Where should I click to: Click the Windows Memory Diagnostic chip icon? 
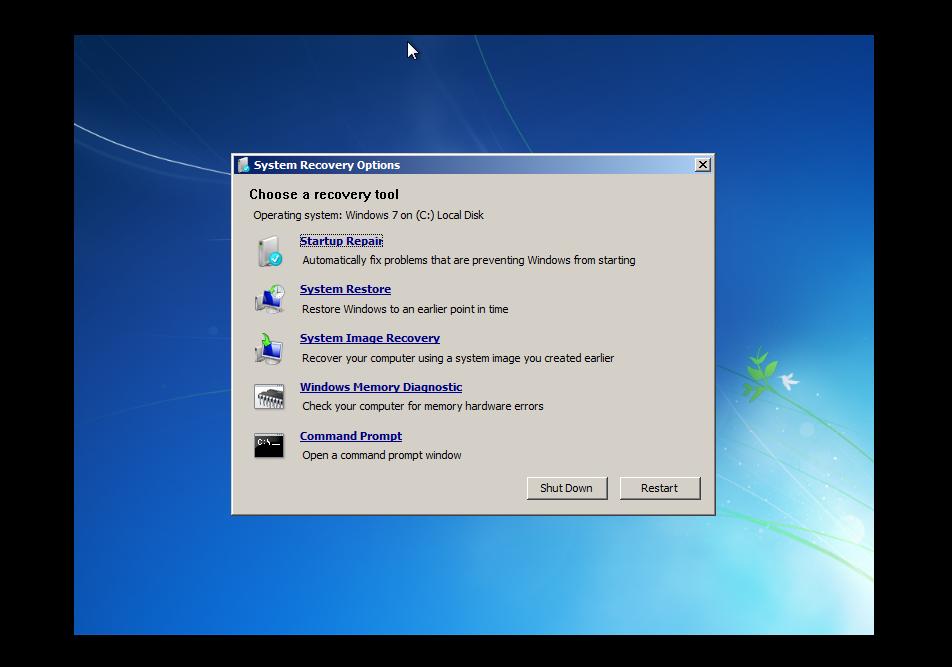pos(269,397)
